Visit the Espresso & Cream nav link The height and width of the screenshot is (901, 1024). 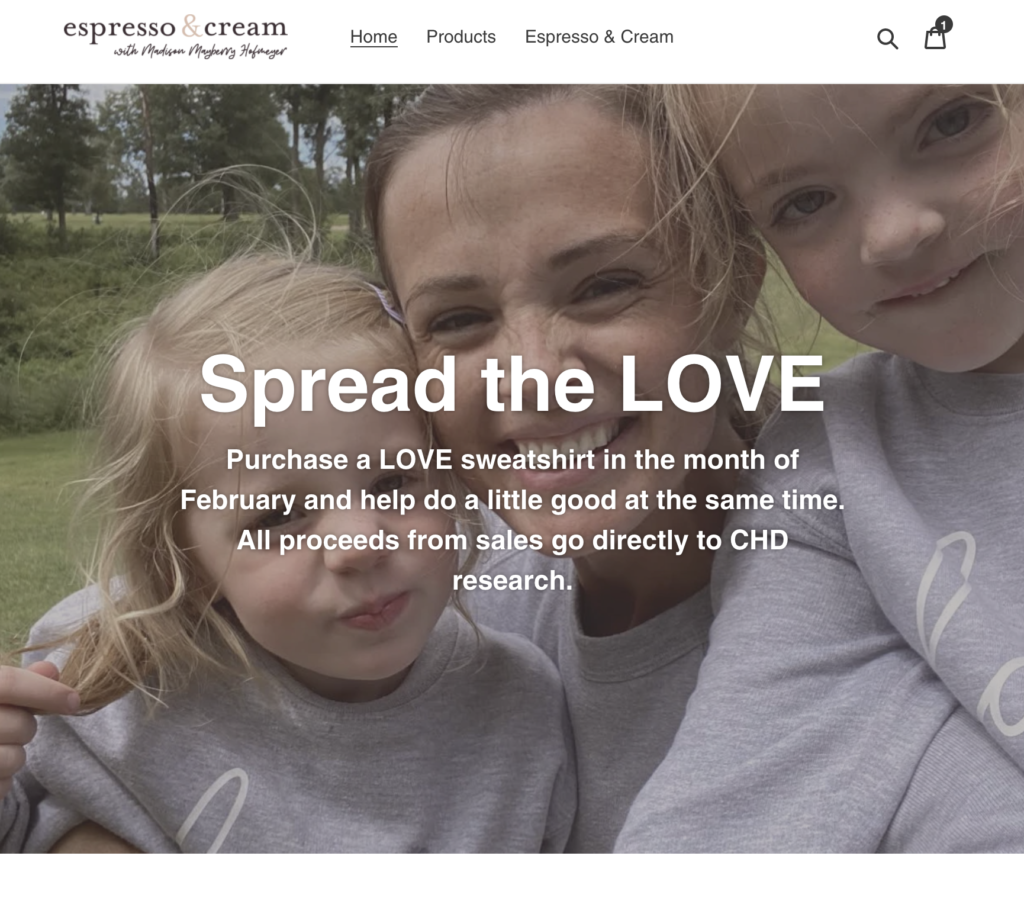tap(599, 37)
